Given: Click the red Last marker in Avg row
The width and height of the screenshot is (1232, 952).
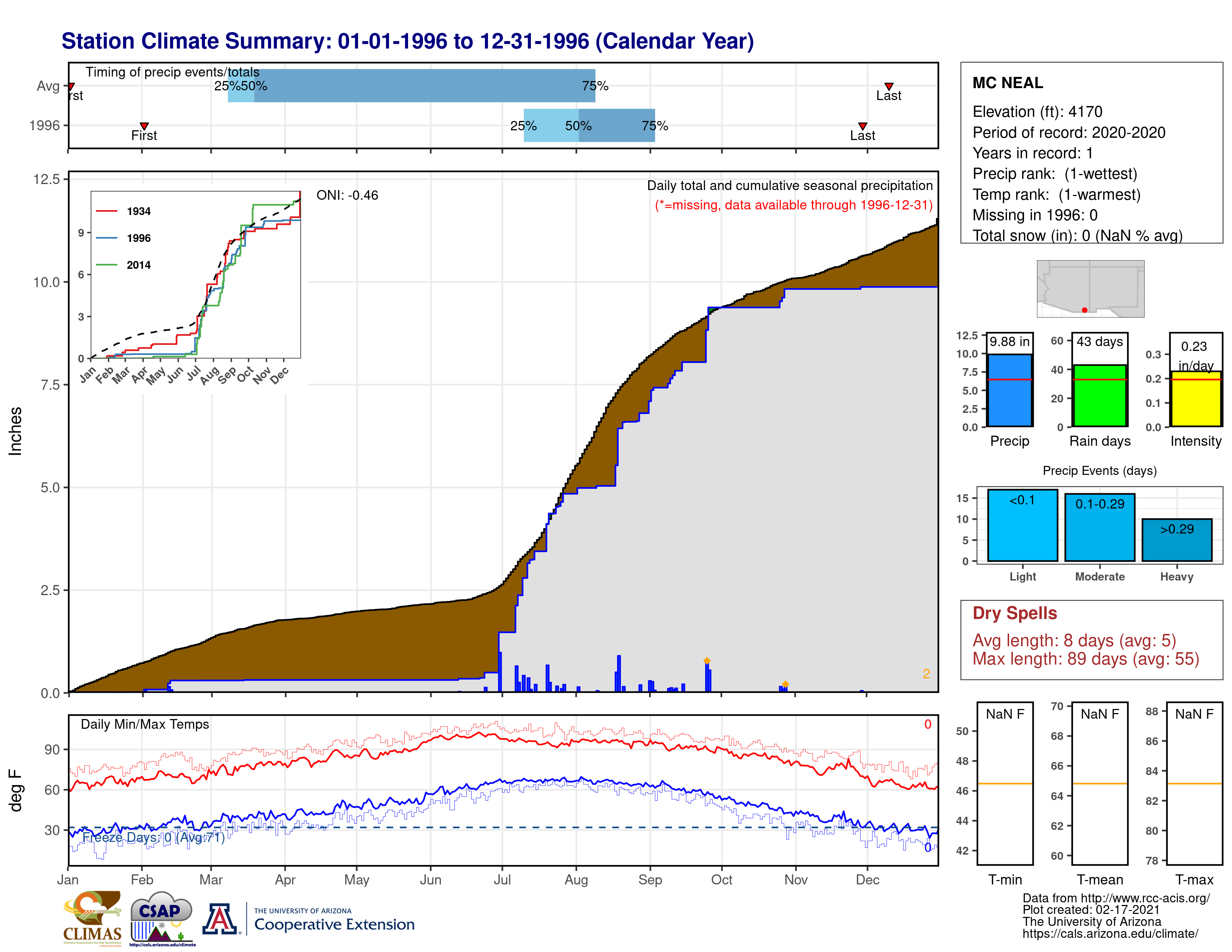Looking at the screenshot, I should pos(889,86).
